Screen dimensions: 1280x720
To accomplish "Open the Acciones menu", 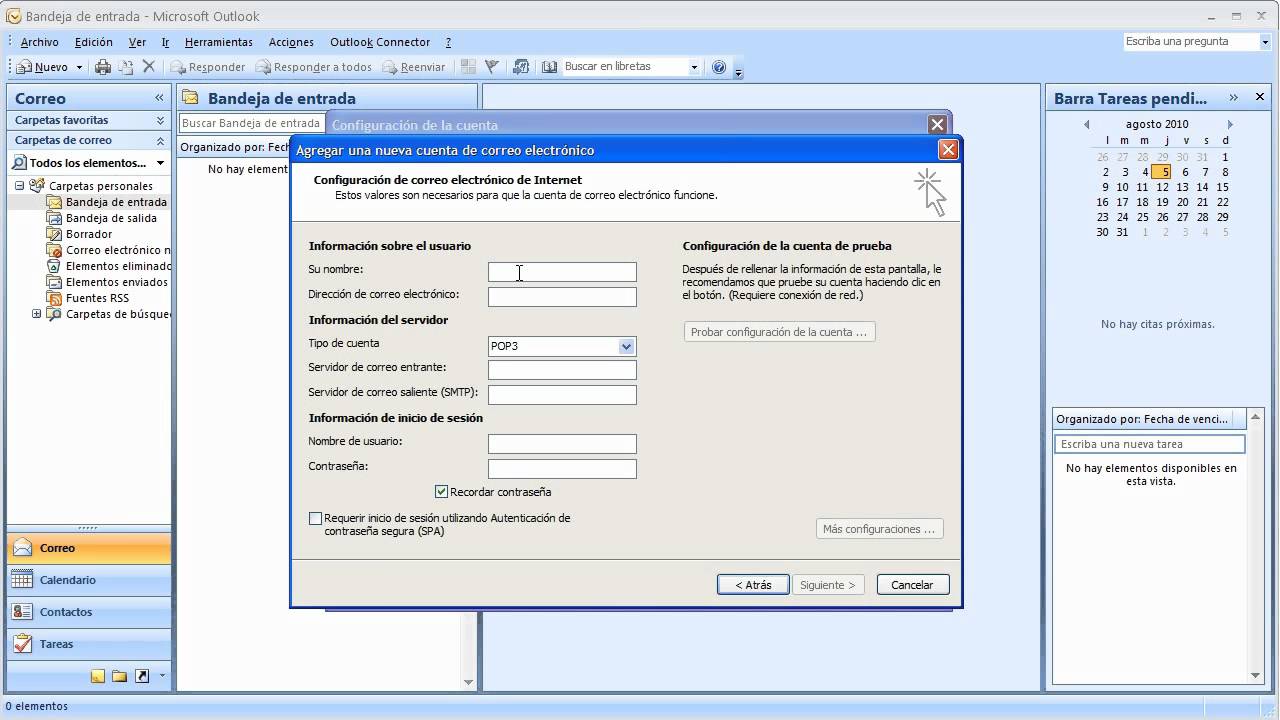I will coord(291,42).
